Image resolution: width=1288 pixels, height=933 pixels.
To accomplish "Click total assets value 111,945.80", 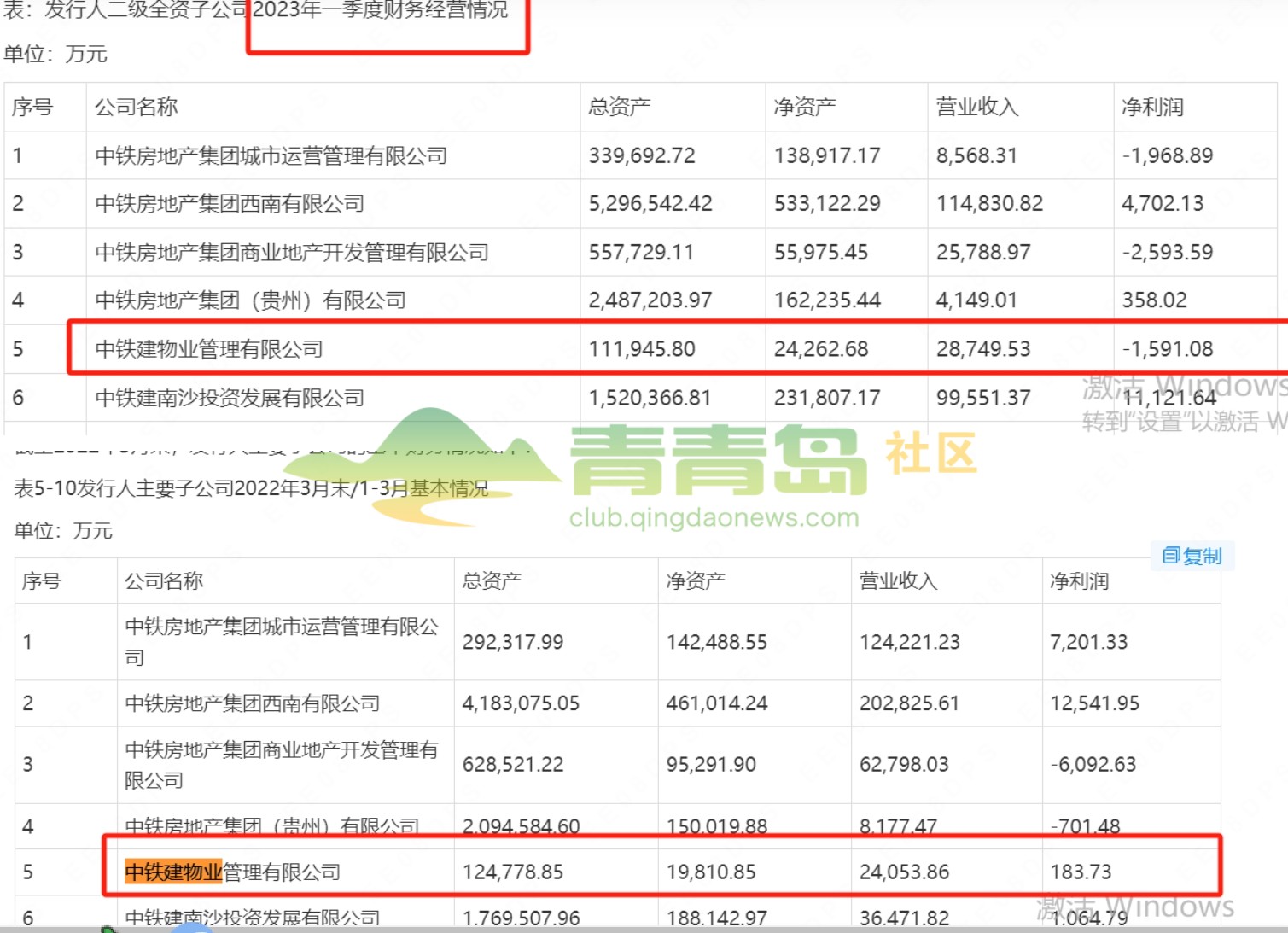I will (x=642, y=349).
